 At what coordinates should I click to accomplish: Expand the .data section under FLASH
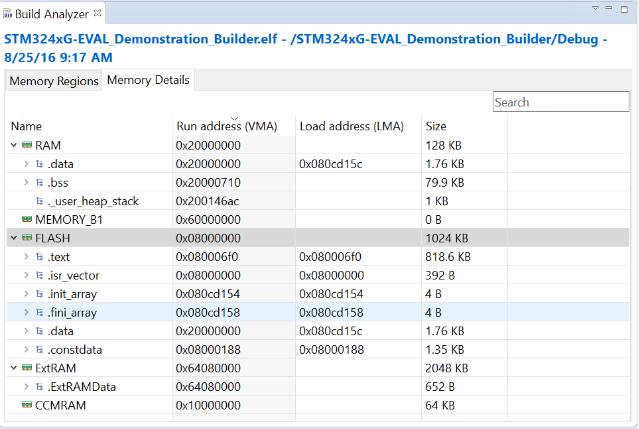click(x=26, y=331)
